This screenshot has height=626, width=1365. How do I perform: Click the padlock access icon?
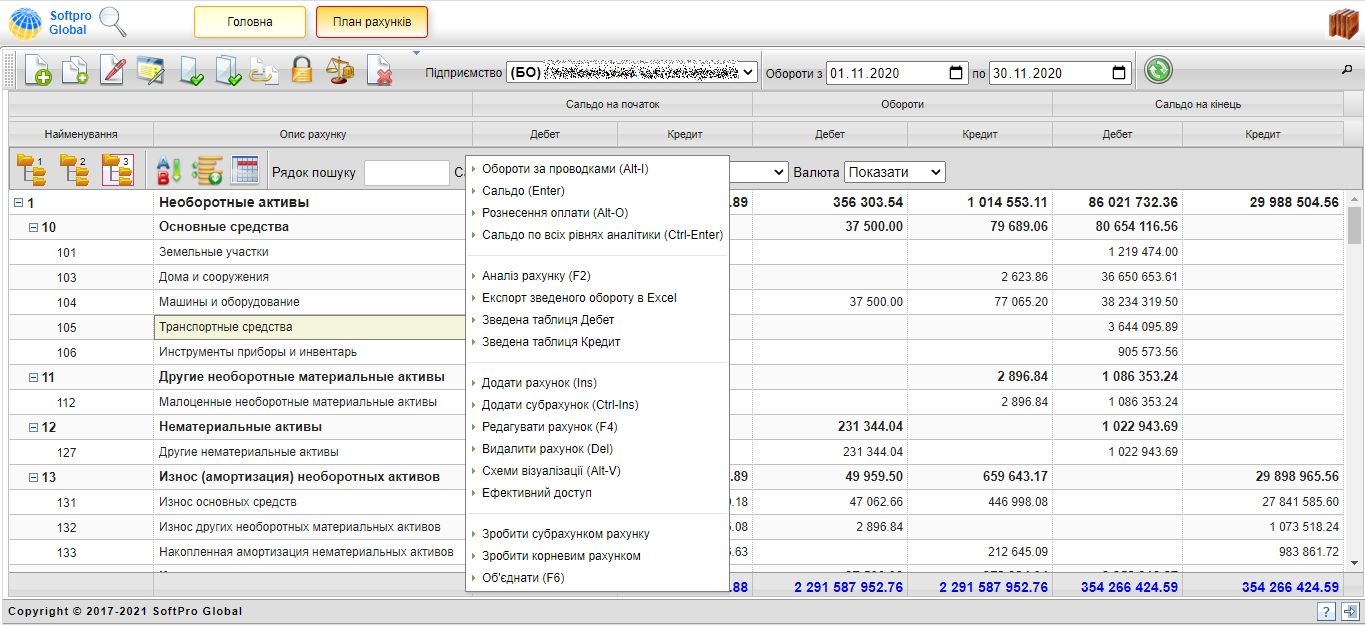302,71
